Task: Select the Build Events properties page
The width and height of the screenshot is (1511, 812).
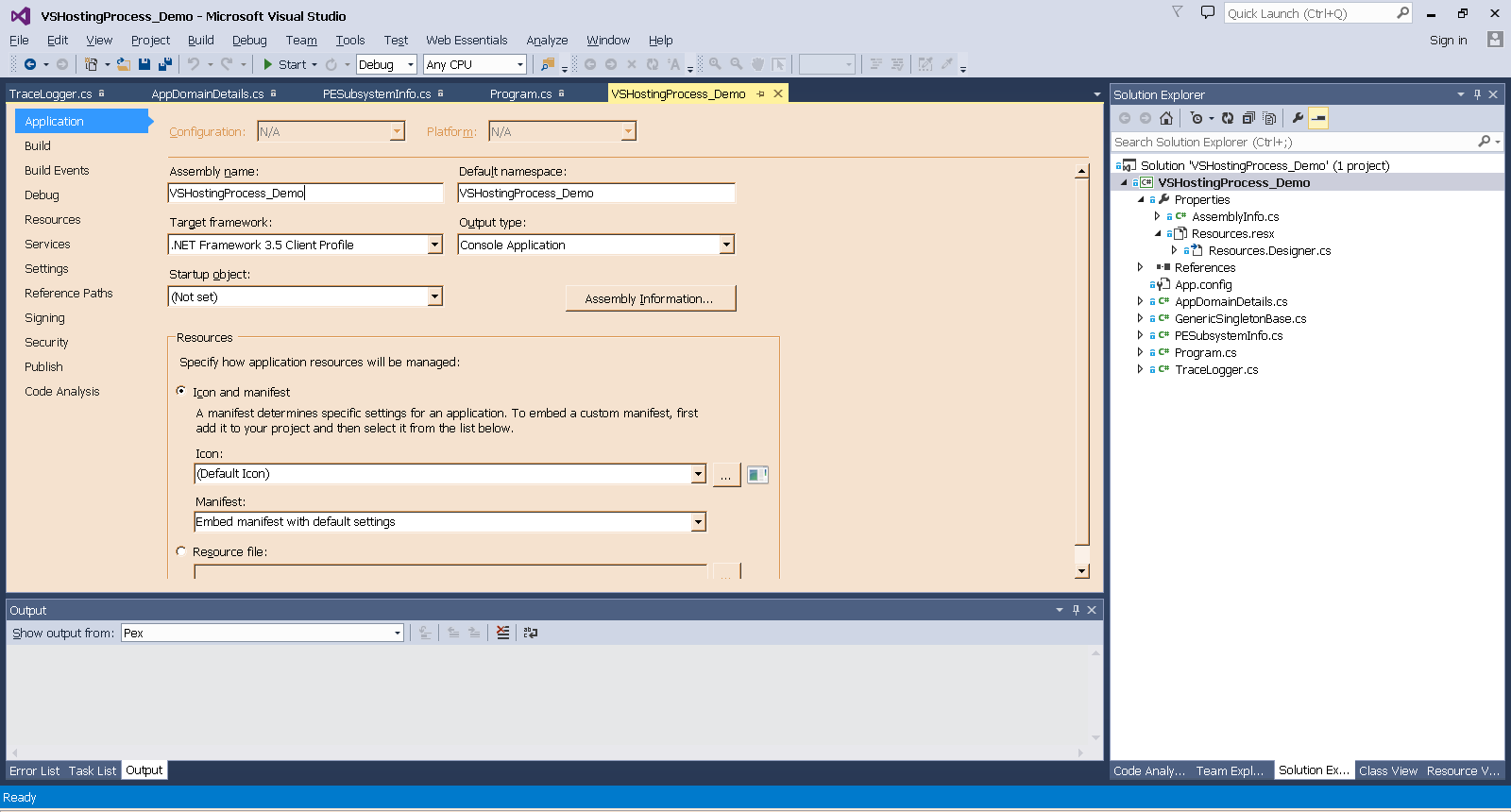Action: [57, 170]
